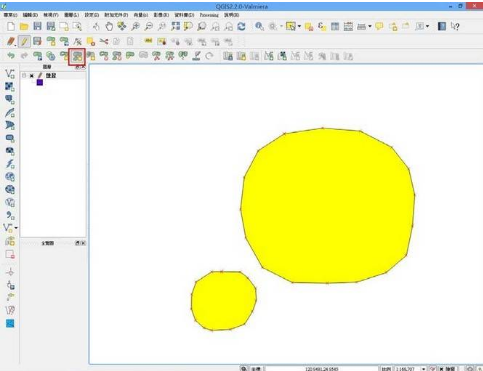Expand the scale combo box in status bar
Image resolution: width=483 pixels, height=371 pixels.
[423, 369]
